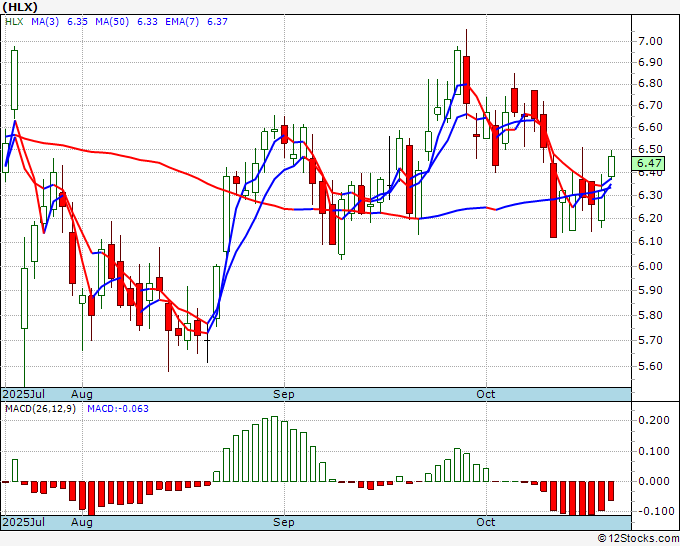This screenshot has height=546, width=680.
Task: Click the 0.000 MACD axis label
Action: (654, 481)
